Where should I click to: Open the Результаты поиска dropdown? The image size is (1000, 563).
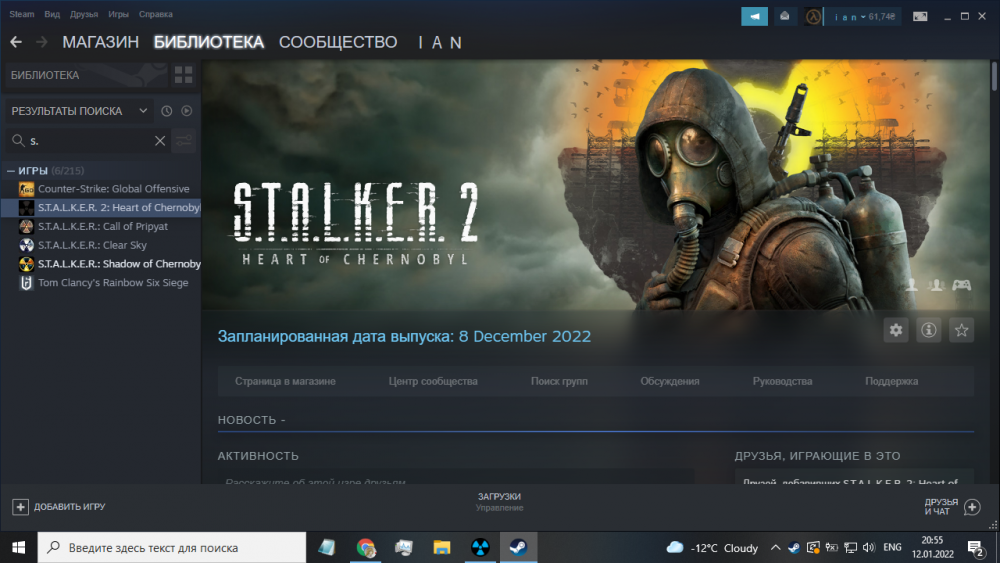point(80,111)
